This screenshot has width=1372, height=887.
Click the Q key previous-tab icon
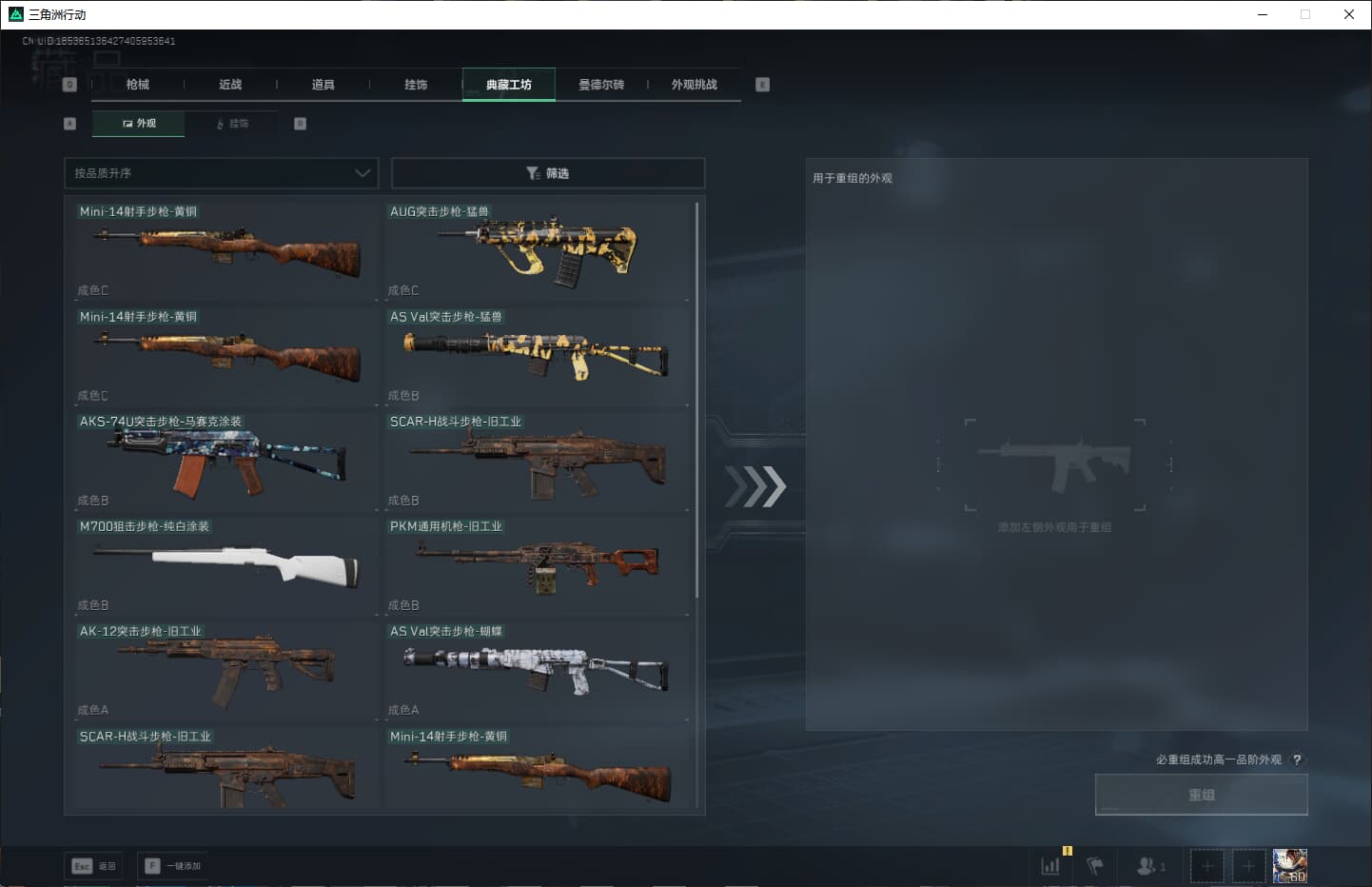pyautogui.click(x=69, y=85)
